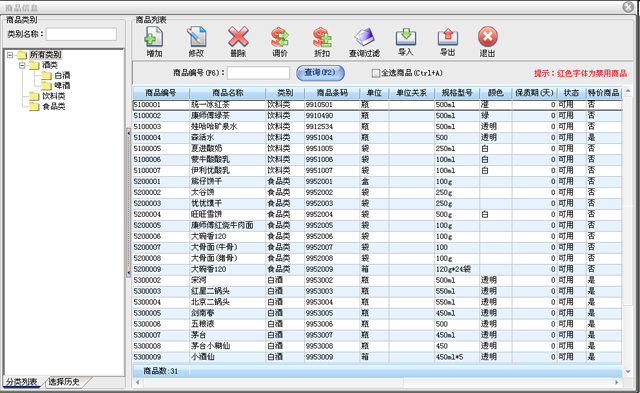Click the 退出 exit icon
The width and height of the screenshot is (640, 393).
point(487,37)
